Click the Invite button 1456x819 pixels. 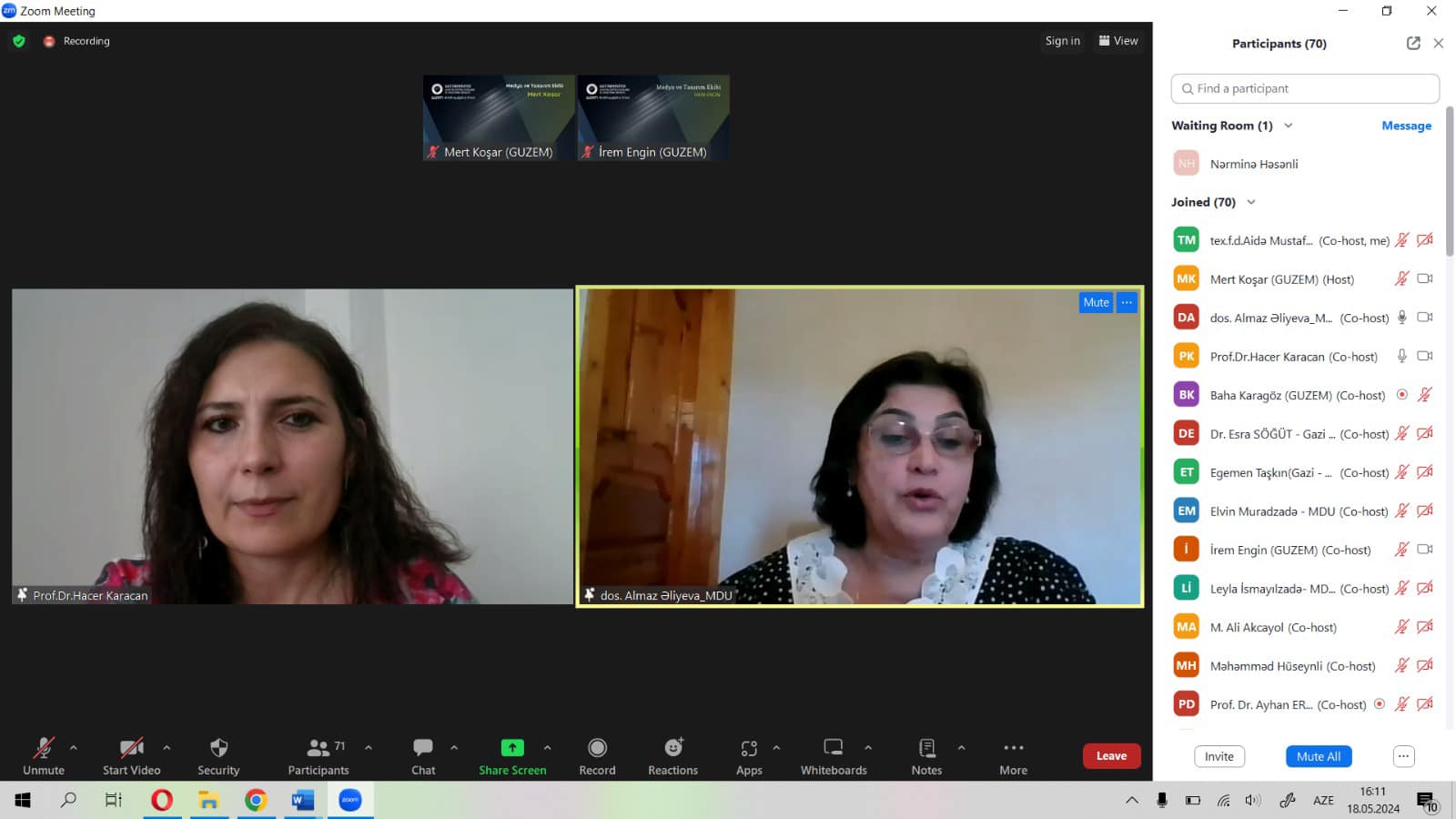tap(1219, 756)
